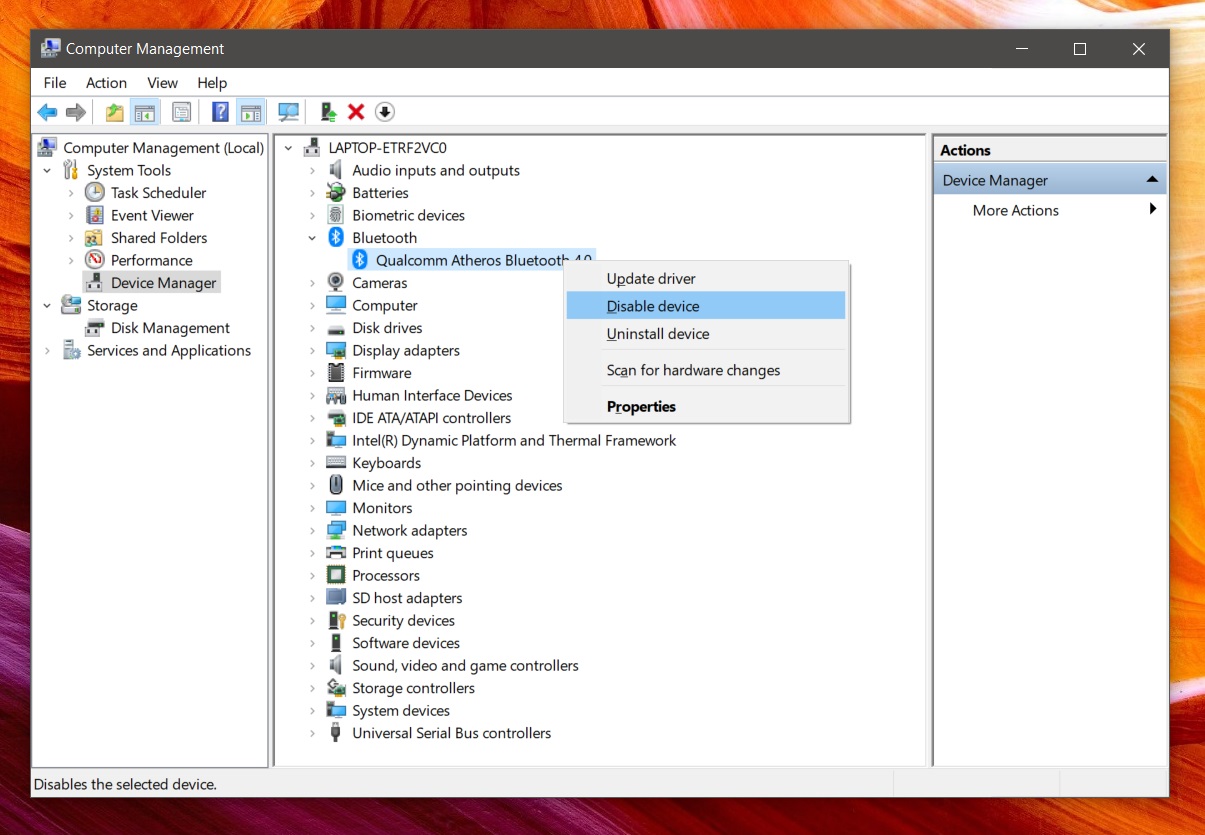Open the Help menu

(x=212, y=83)
